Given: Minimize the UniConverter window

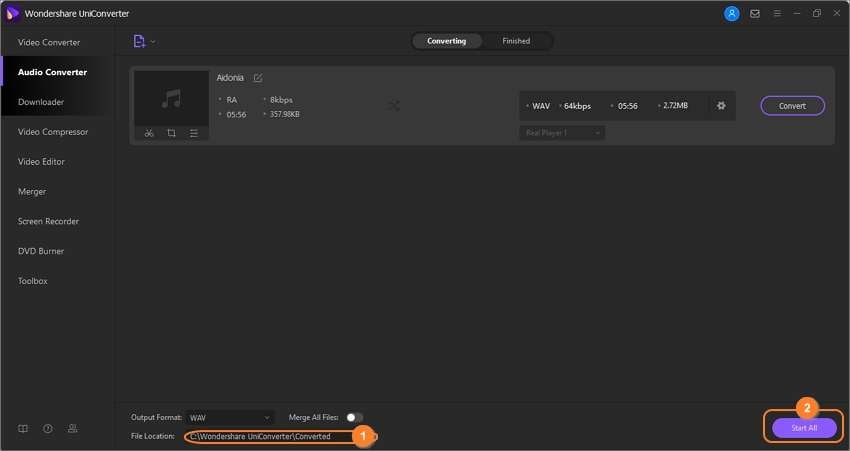Looking at the screenshot, I should [797, 14].
